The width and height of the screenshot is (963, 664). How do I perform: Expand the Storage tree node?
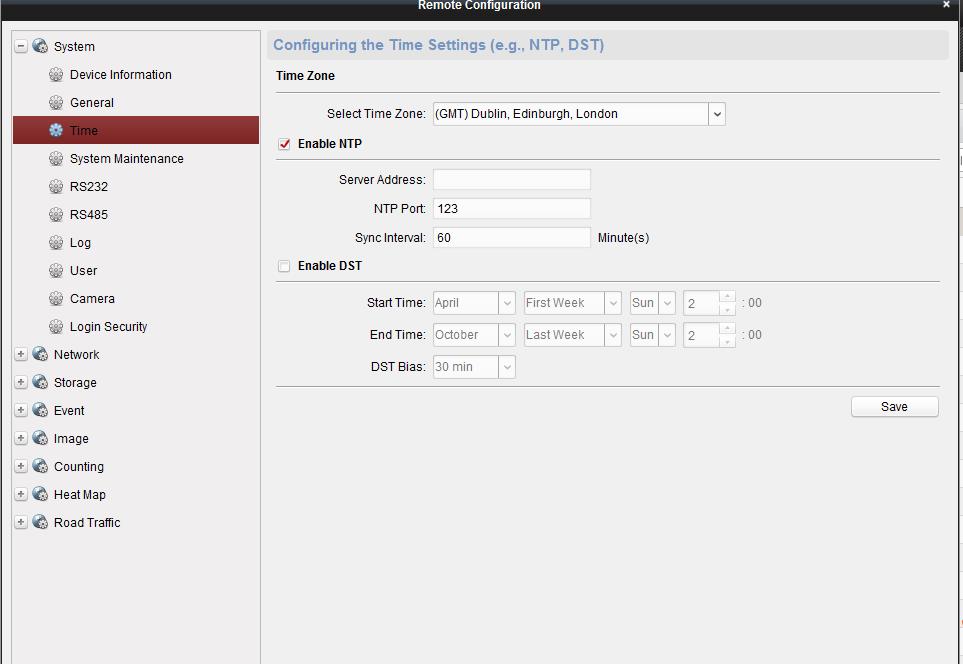pos(21,383)
